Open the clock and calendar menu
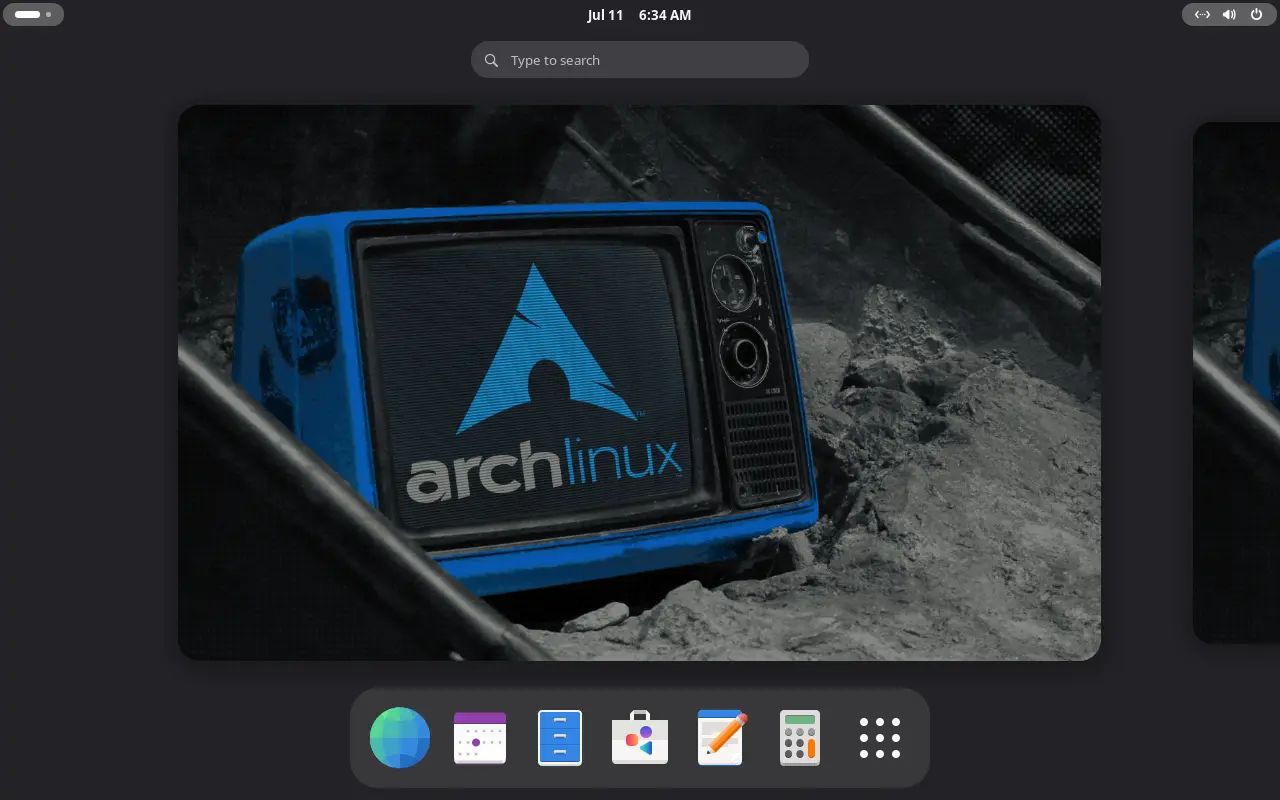This screenshot has width=1280, height=800. [639, 15]
